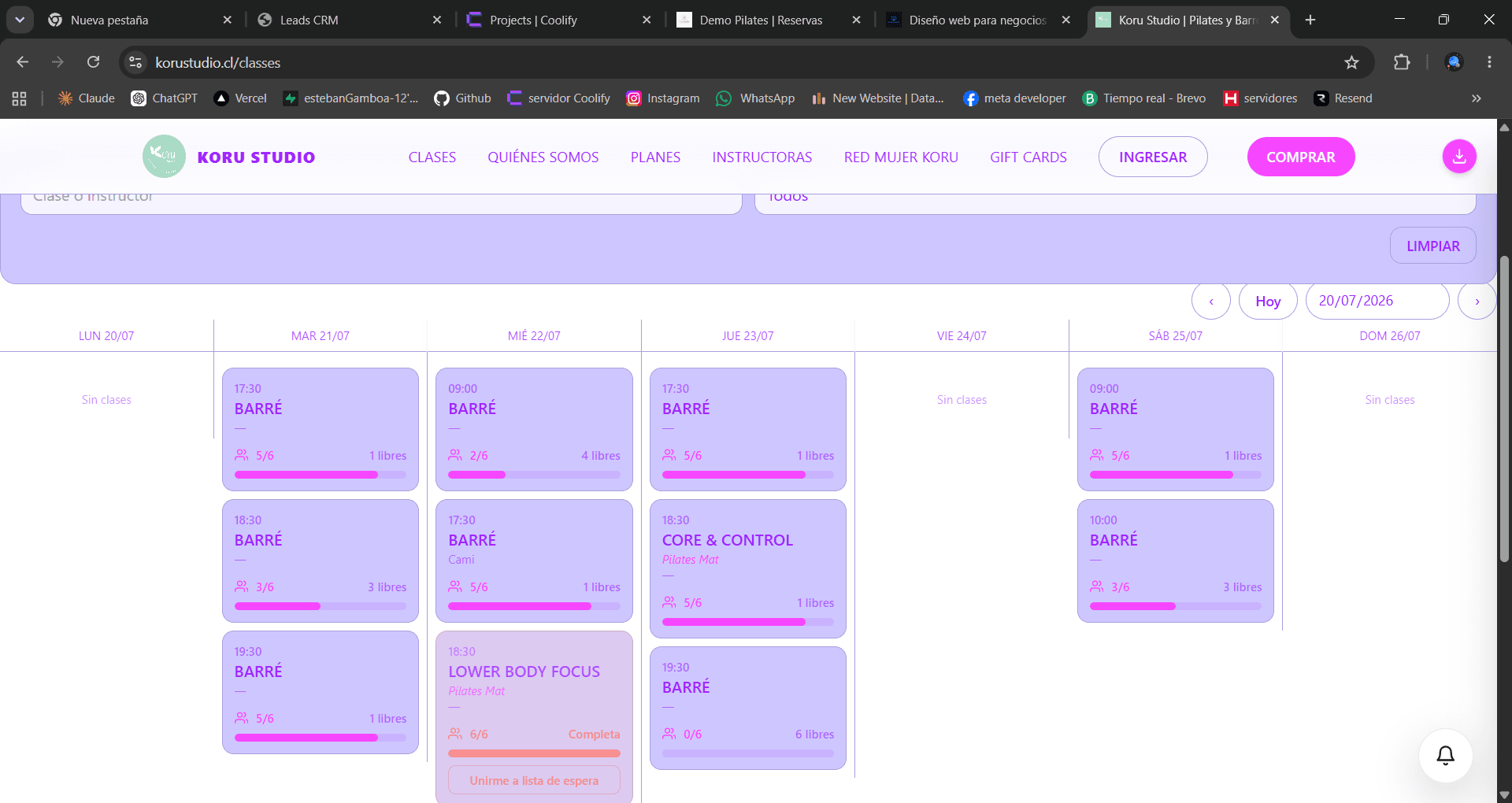Open the Resend bookmark

coord(1343,98)
